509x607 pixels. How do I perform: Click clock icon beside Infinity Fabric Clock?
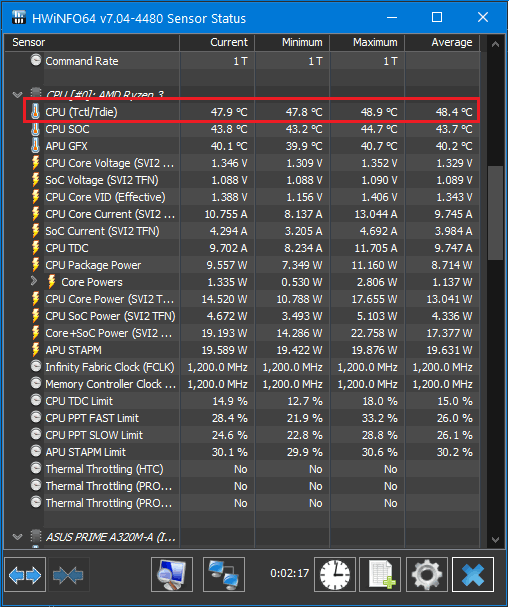(x=36, y=366)
